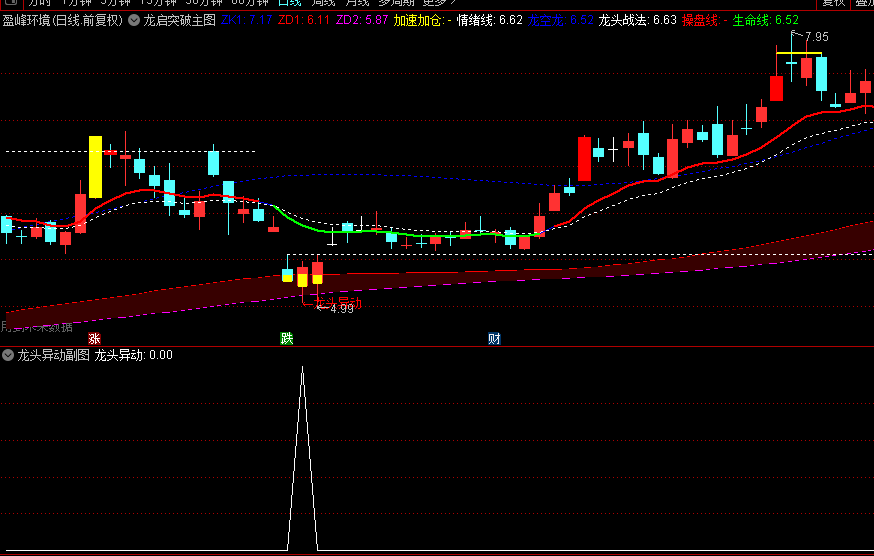Click the 7.95 high price label
Screen dimensions: 874x556
817,37
